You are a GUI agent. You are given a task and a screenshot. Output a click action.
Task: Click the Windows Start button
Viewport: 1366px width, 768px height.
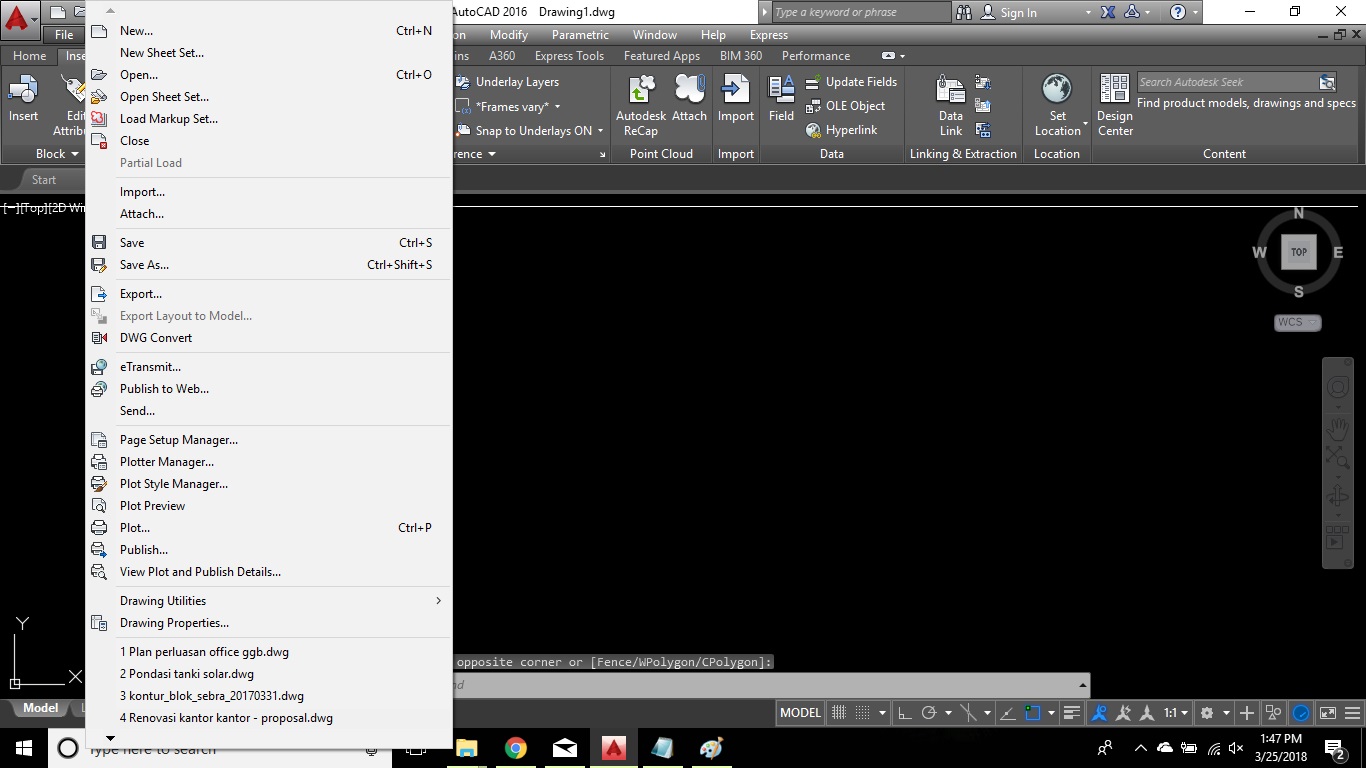23,748
